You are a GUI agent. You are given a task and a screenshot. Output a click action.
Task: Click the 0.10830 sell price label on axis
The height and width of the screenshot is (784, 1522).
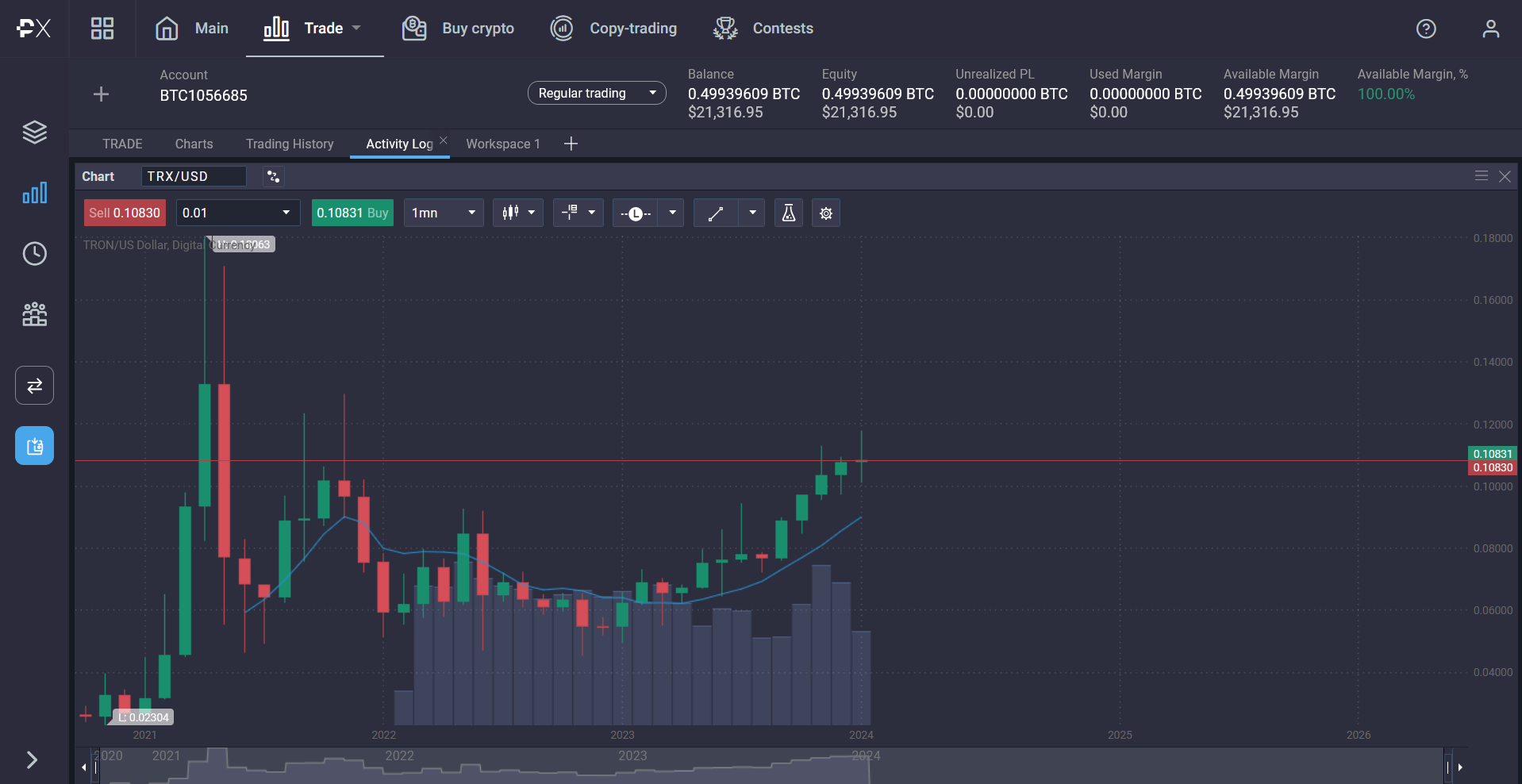click(1493, 468)
